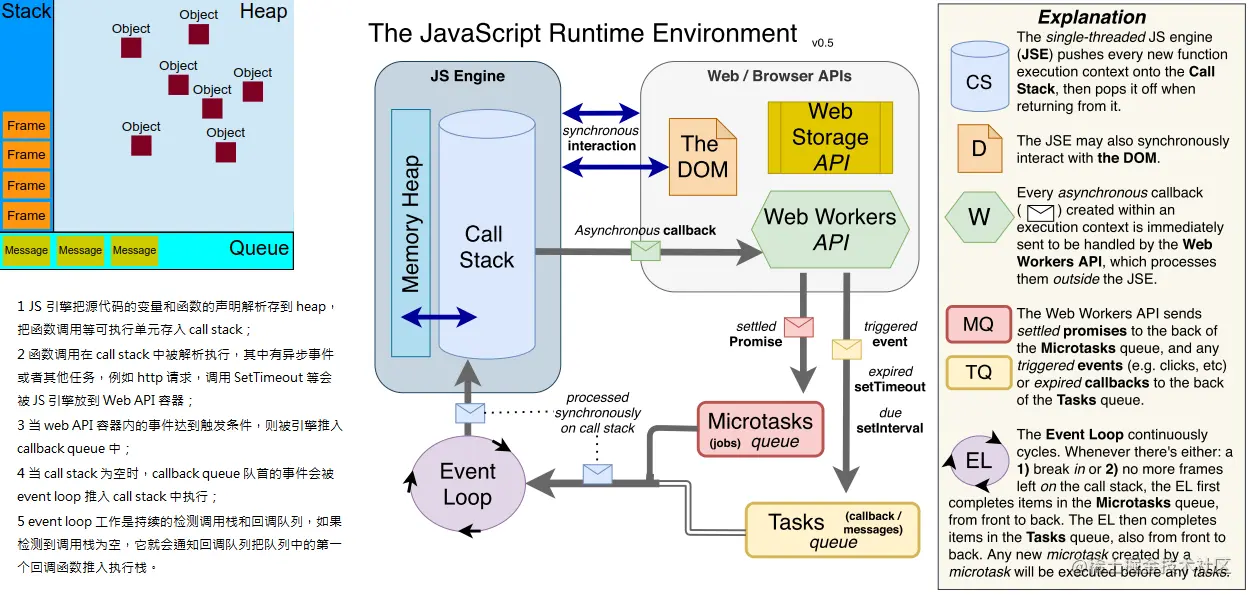Click the expired setTimeout label
The width and height of the screenshot is (1250, 595).
[890, 379]
